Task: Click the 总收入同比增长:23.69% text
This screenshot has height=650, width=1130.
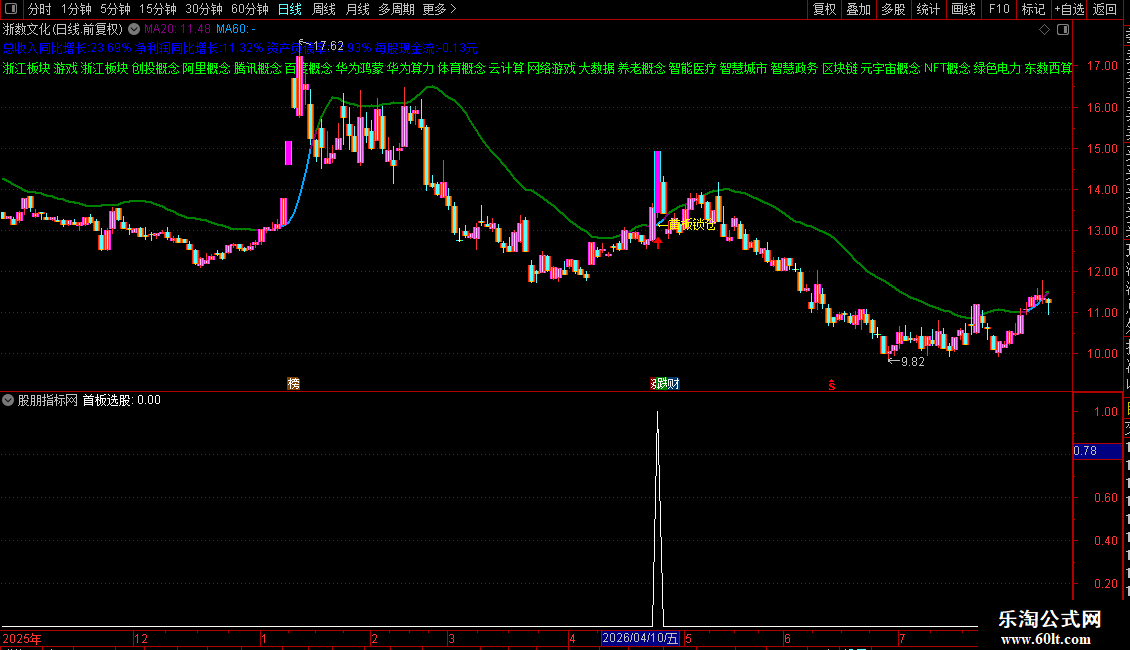Action: point(67,48)
